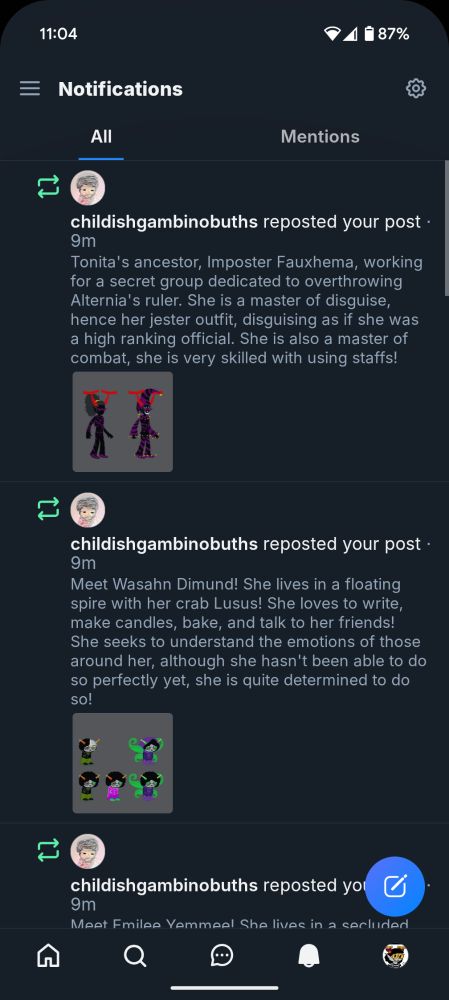Open Chat messages from bottom navigation
This screenshot has height=1000, width=449.
click(222, 955)
